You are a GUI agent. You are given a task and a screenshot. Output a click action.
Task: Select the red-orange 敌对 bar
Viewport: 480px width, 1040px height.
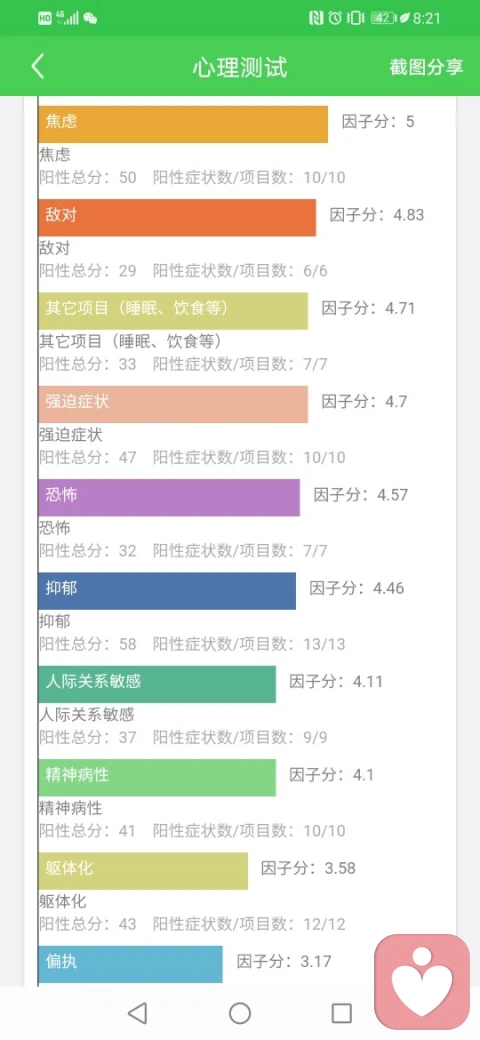click(x=177, y=218)
